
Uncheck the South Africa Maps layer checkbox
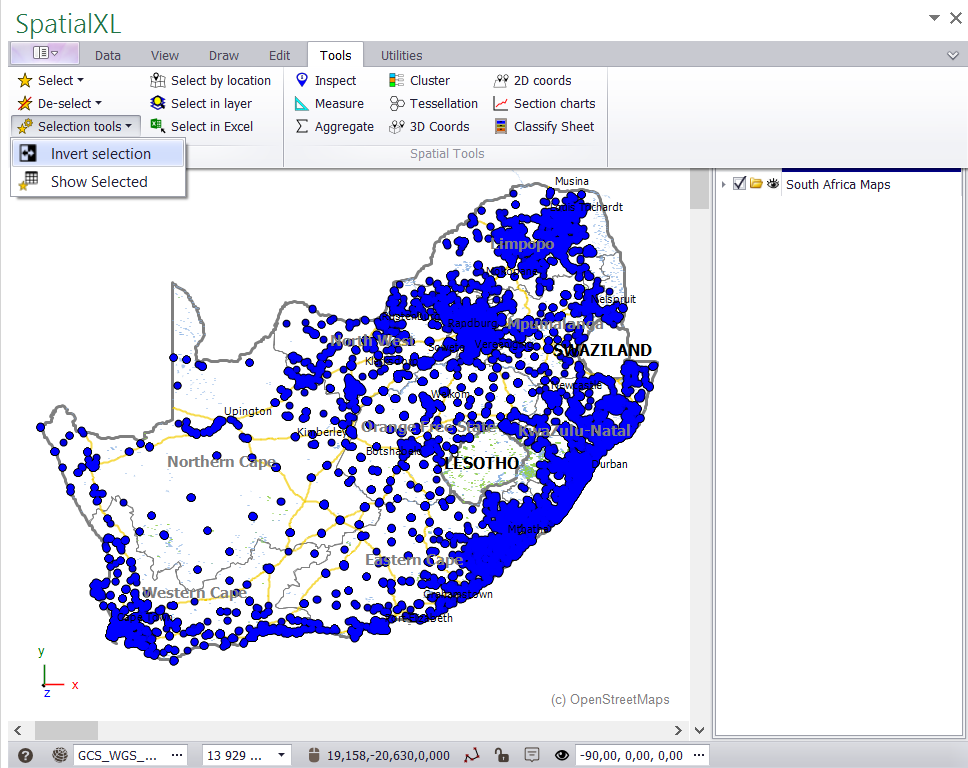tap(740, 184)
